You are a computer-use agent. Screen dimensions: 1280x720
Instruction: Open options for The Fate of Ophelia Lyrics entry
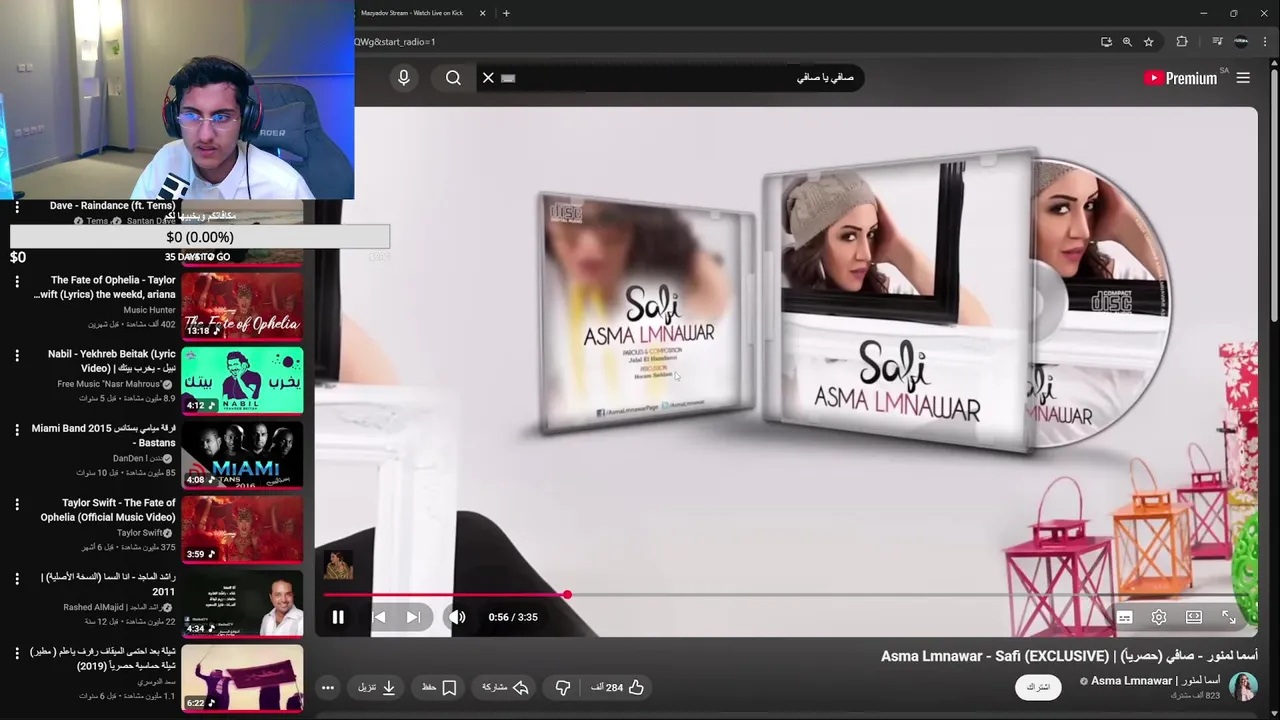(16, 282)
